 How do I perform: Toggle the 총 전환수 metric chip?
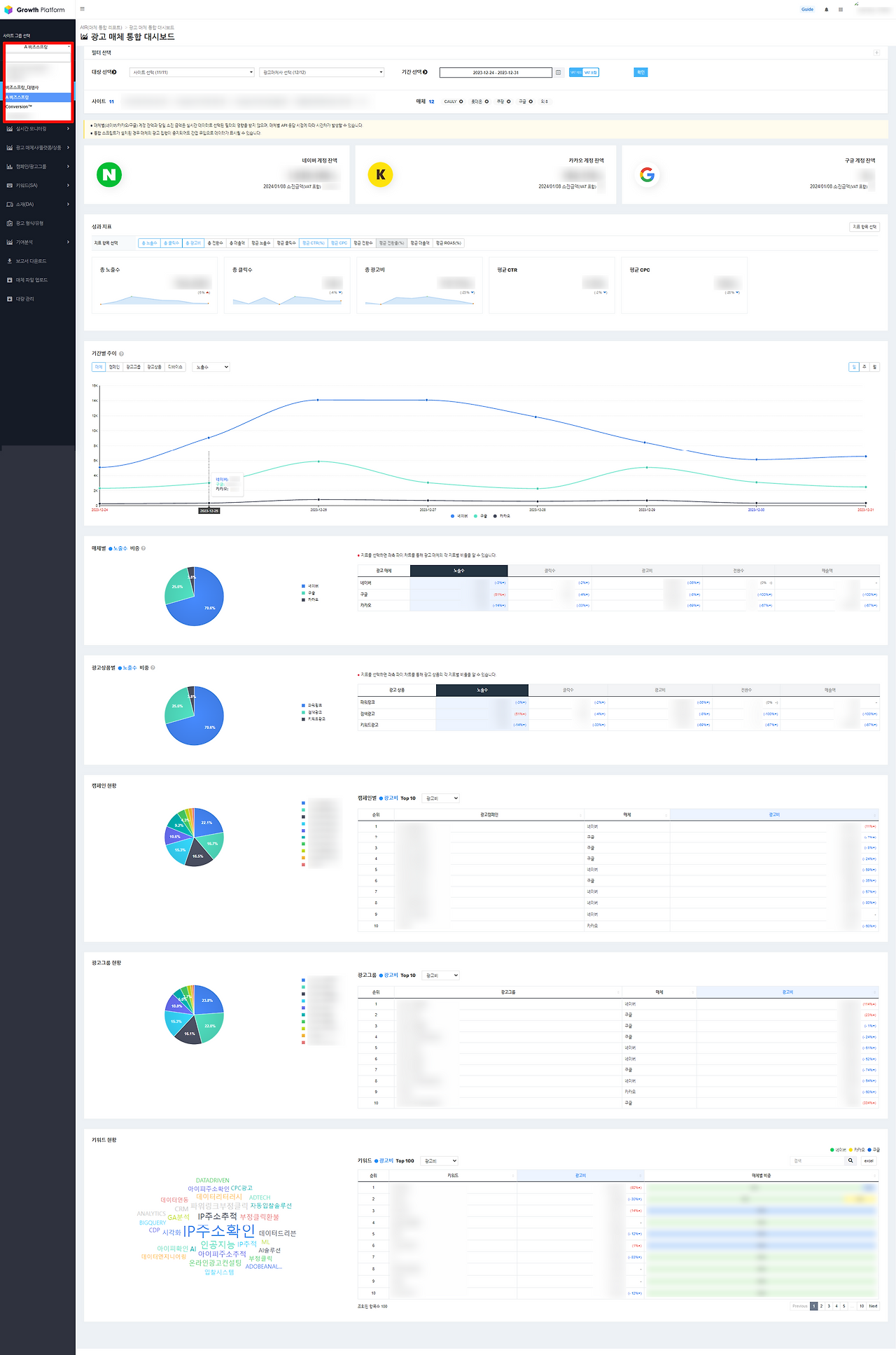coord(215,243)
